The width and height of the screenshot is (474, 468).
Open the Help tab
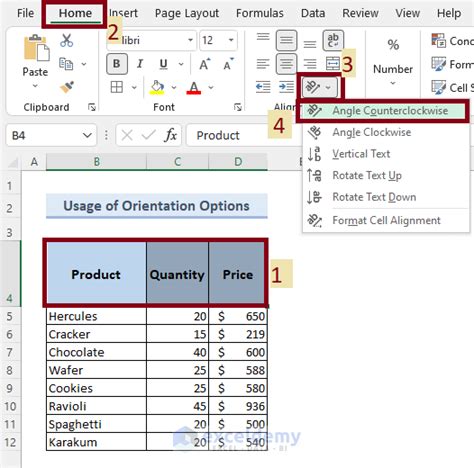tap(449, 13)
